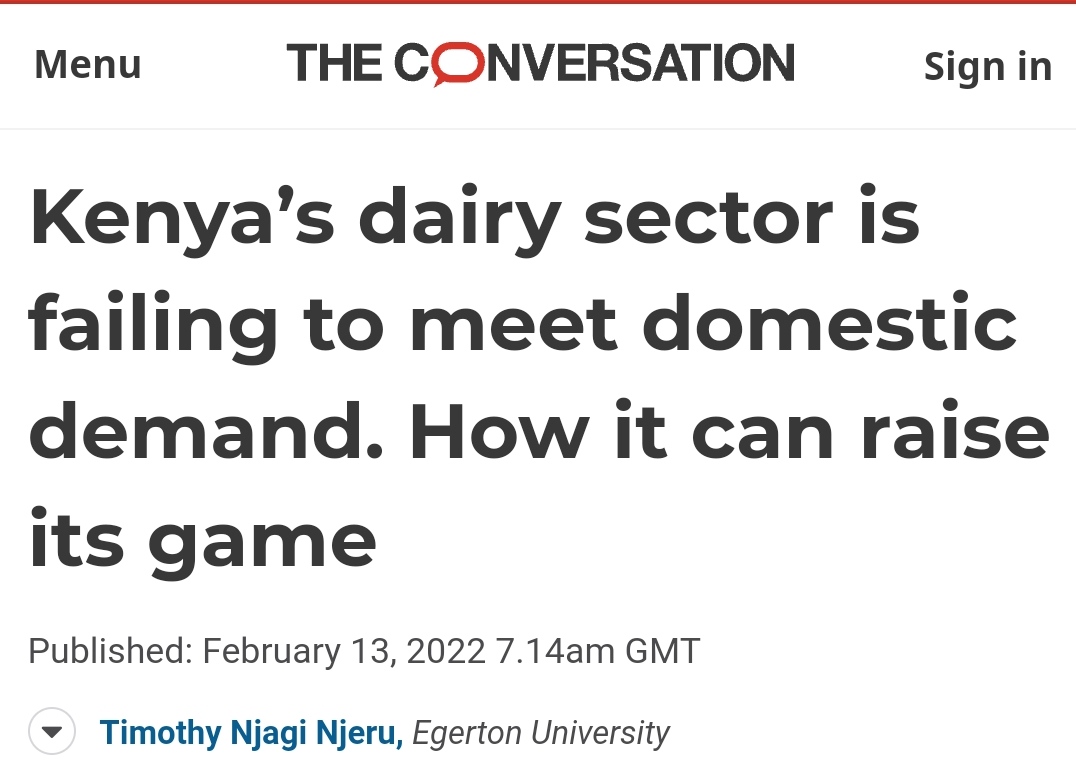The height and width of the screenshot is (784, 1076).
Task: Expand the author details arrow
Action: click(51, 734)
